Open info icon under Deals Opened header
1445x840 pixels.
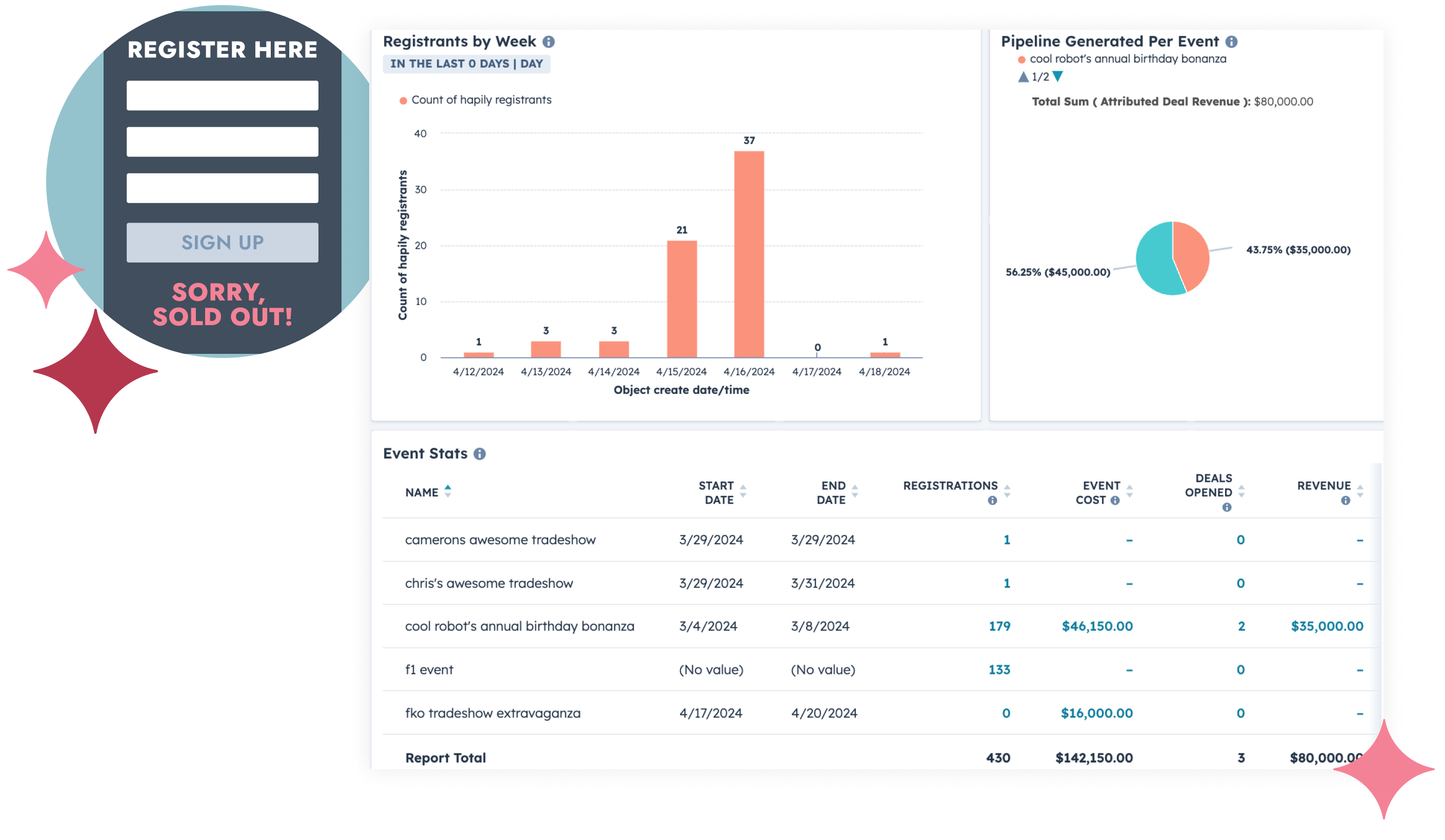[x=1227, y=508]
